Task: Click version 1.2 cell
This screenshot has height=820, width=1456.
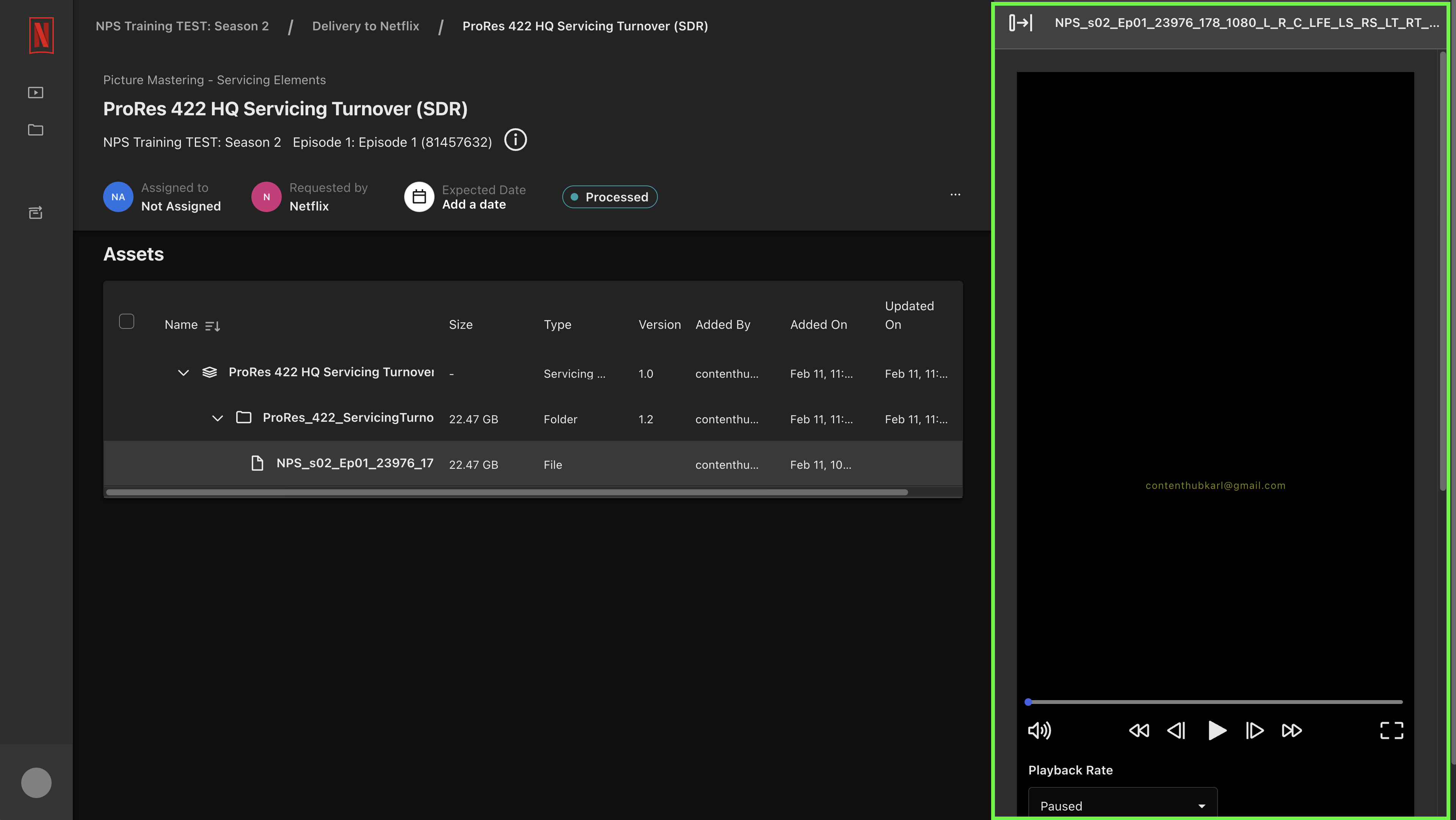Action: click(x=646, y=419)
